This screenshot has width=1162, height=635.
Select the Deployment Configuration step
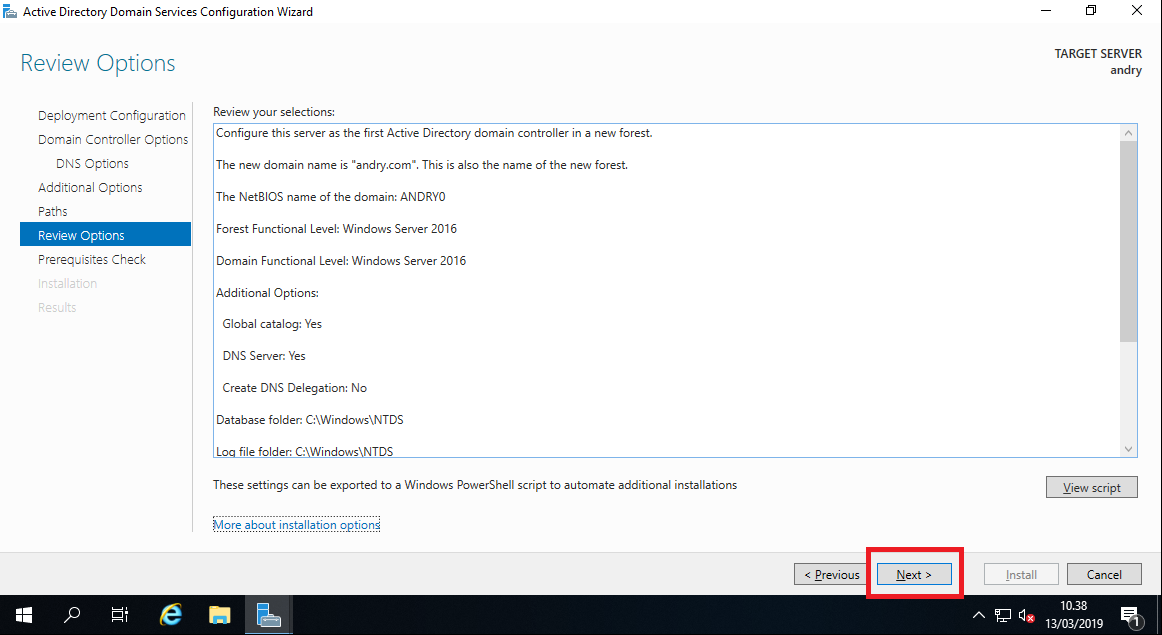point(111,115)
